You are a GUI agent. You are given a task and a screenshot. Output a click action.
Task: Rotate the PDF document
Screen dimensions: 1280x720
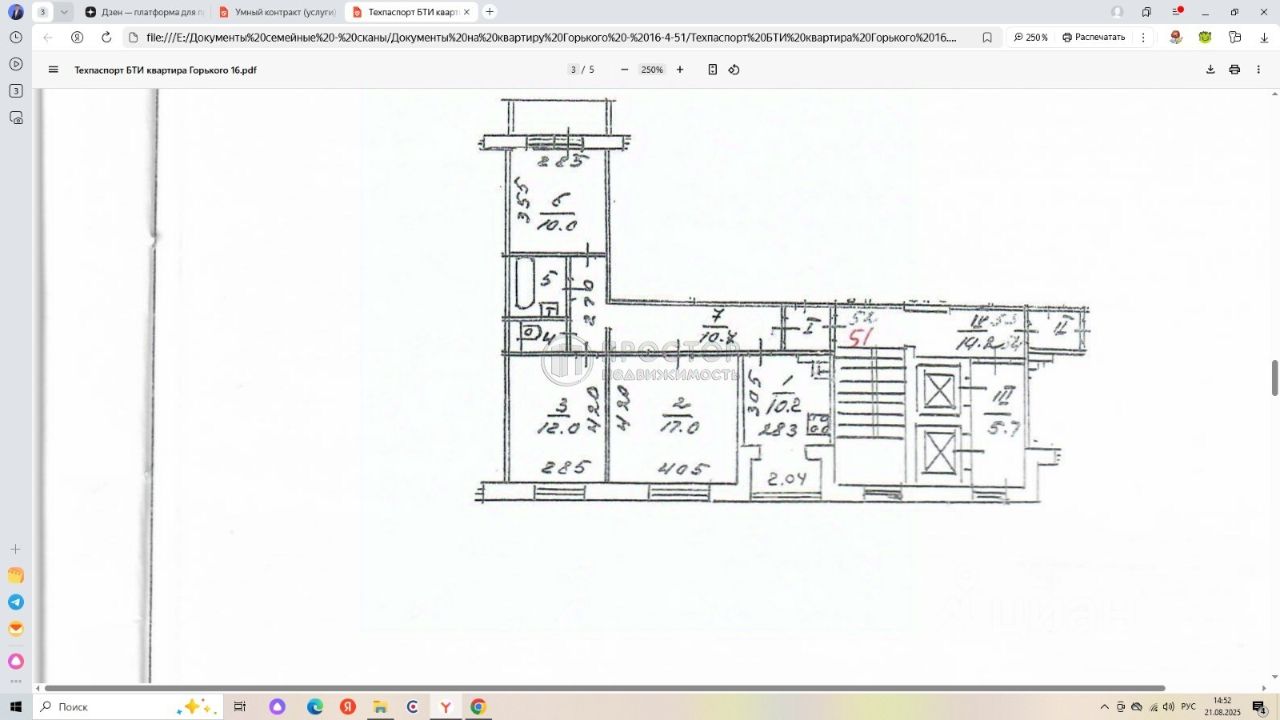pyautogui.click(x=734, y=70)
